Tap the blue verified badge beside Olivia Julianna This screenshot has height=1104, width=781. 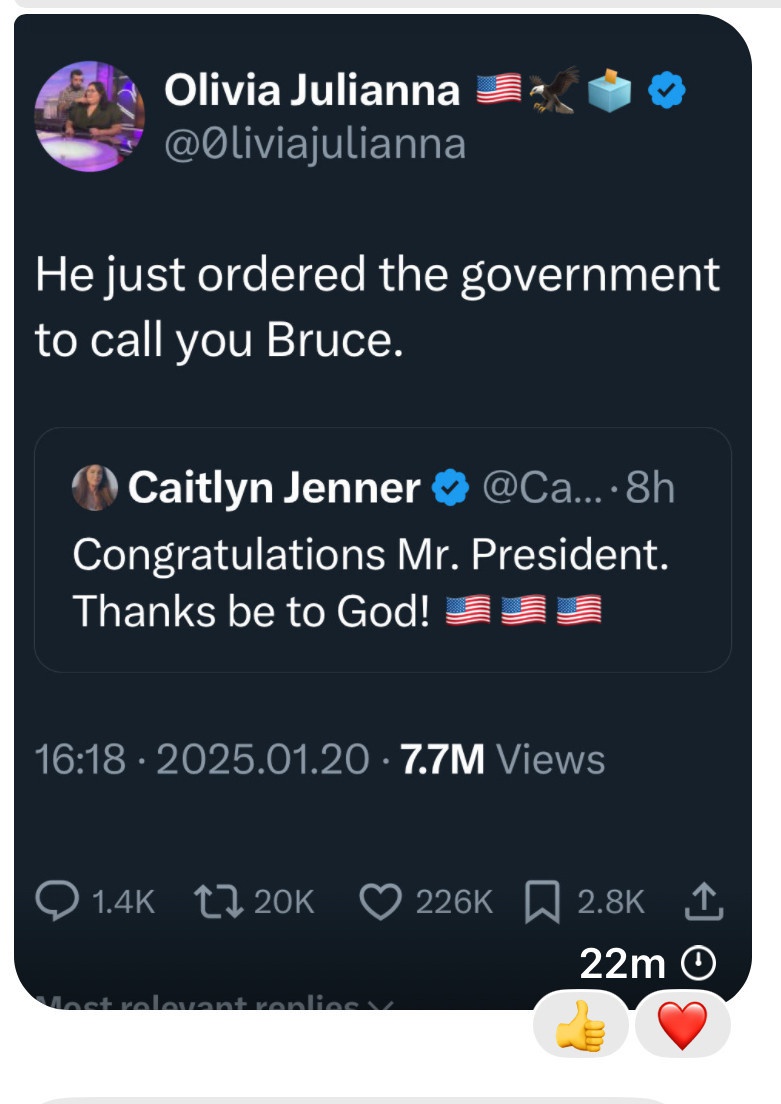[666, 92]
